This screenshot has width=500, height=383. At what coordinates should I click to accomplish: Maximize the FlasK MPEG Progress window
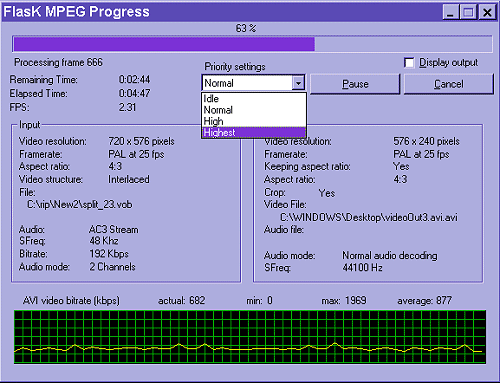click(468, 12)
